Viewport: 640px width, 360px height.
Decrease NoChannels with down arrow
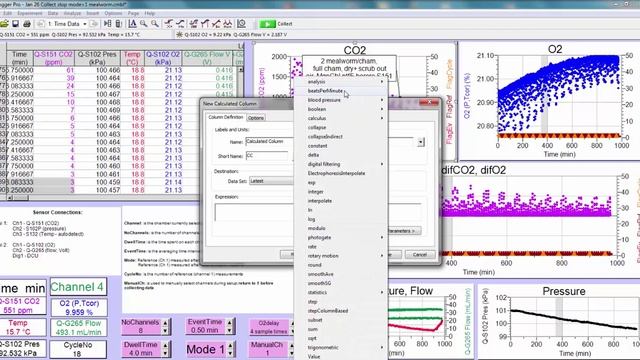pos(165,331)
